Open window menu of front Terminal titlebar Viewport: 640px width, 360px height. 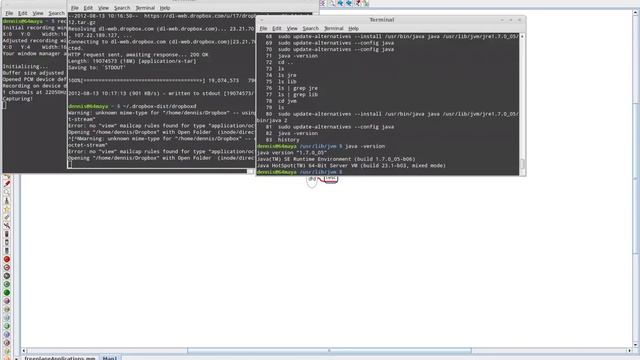pyautogui.click(x=262, y=20)
